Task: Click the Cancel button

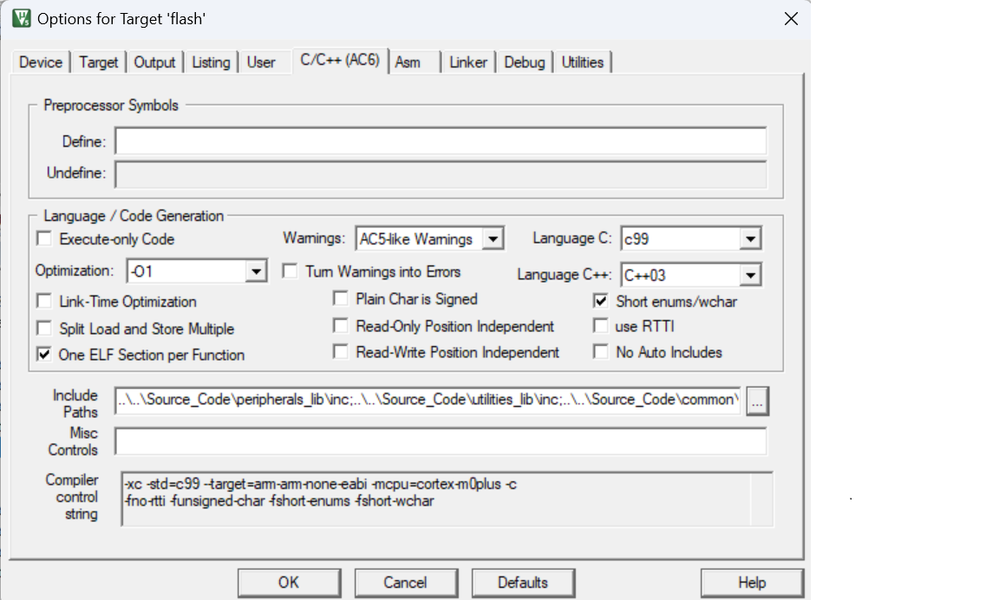Action: 405,582
